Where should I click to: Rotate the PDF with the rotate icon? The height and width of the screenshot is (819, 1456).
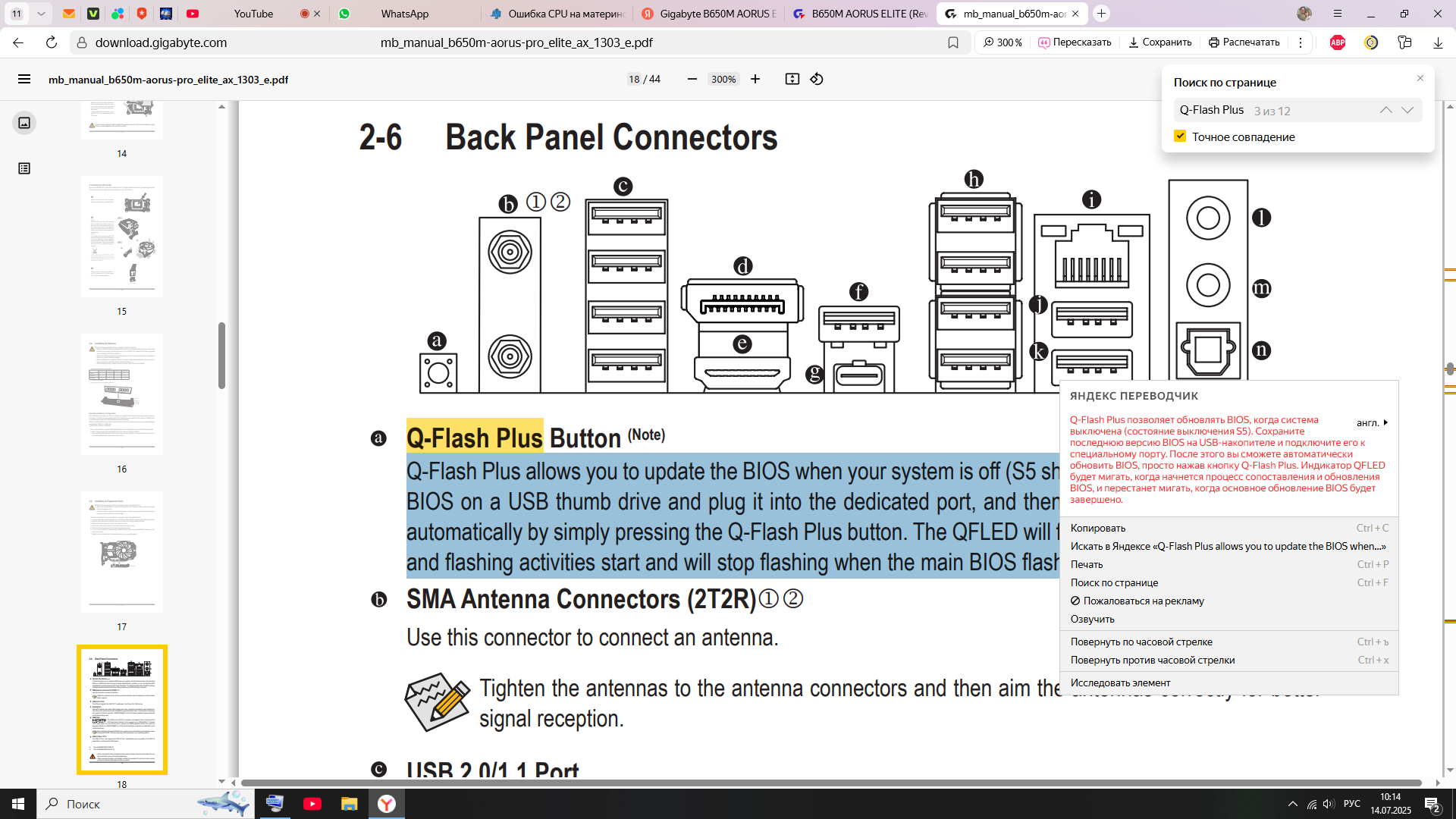coord(817,79)
